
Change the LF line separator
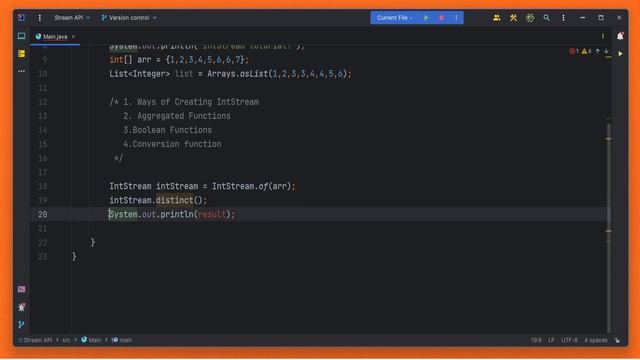point(551,340)
